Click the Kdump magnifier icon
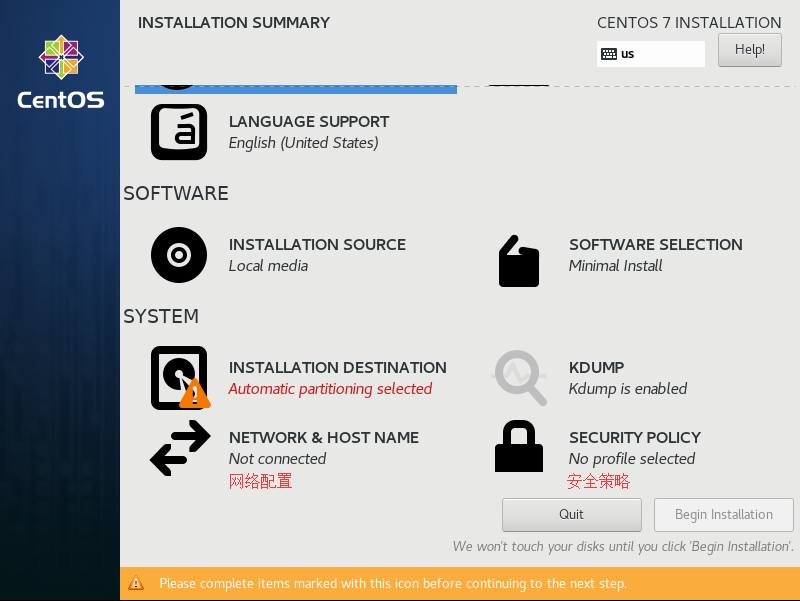Image resolution: width=800 pixels, height=601 pixels. (x=519, y=378)
